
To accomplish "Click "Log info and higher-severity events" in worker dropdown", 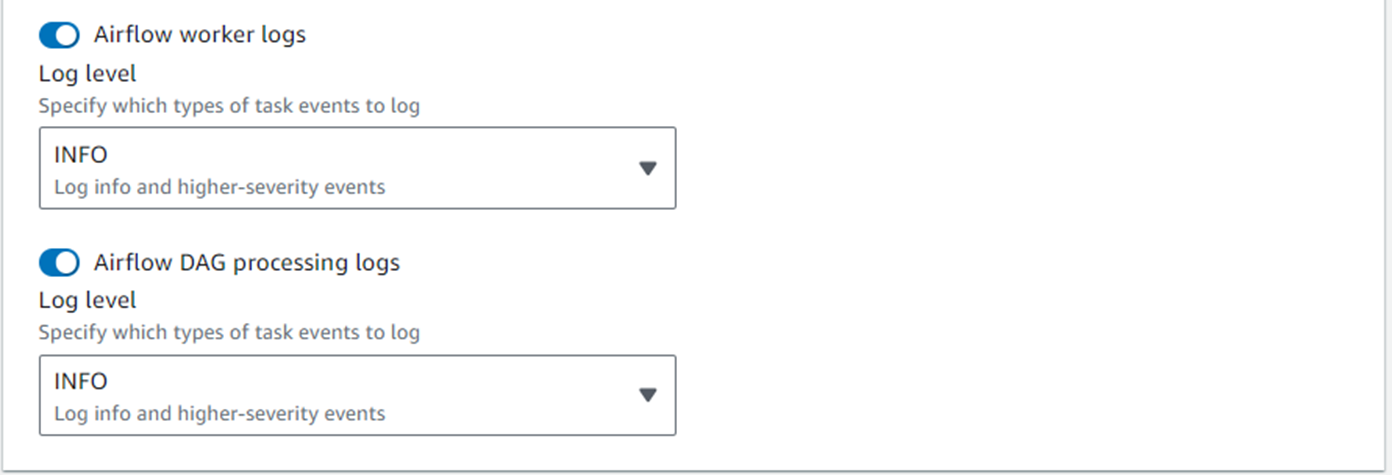I will [219, 187].
